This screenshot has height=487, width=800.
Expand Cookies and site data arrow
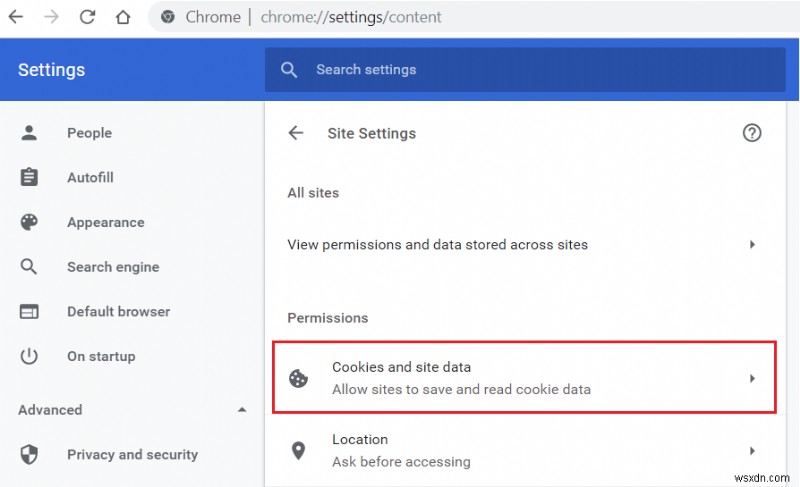(x=752, y=378)
